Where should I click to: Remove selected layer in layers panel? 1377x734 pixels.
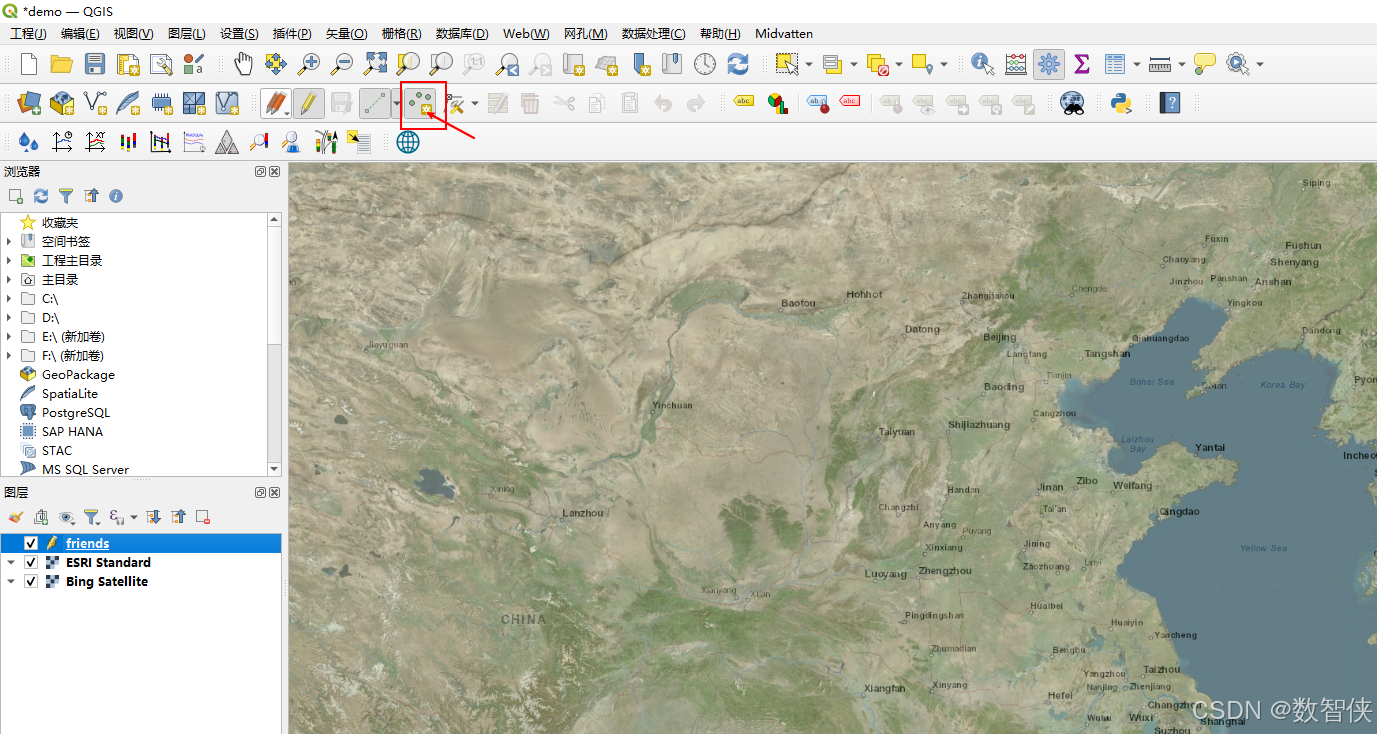click(x=203, y=517)
